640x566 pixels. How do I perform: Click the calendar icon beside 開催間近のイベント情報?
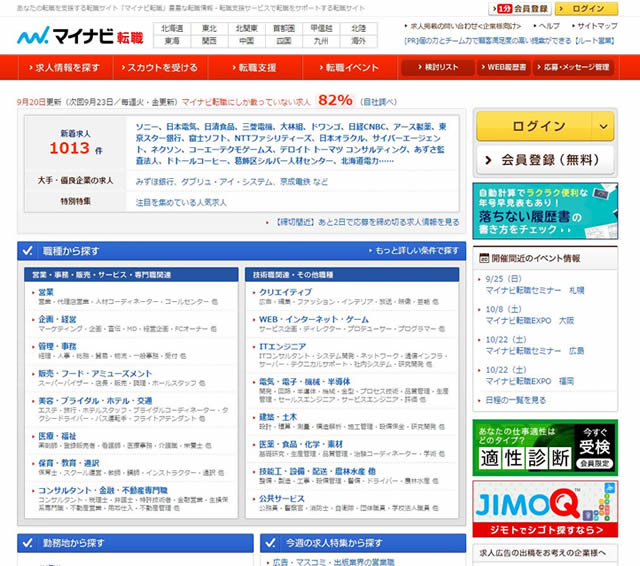(484, 258)
